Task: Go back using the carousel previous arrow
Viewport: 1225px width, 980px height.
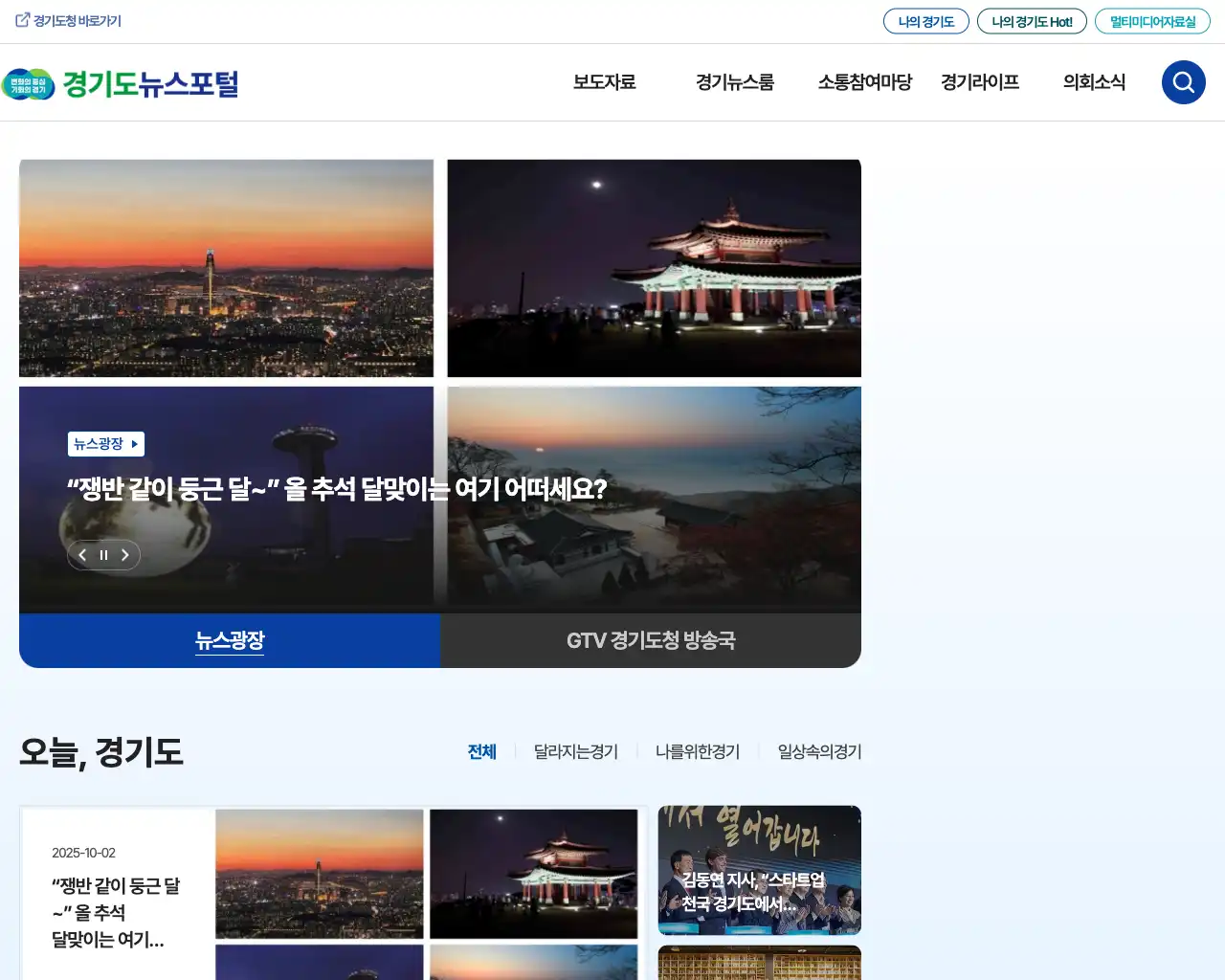Action: (82, 555)
